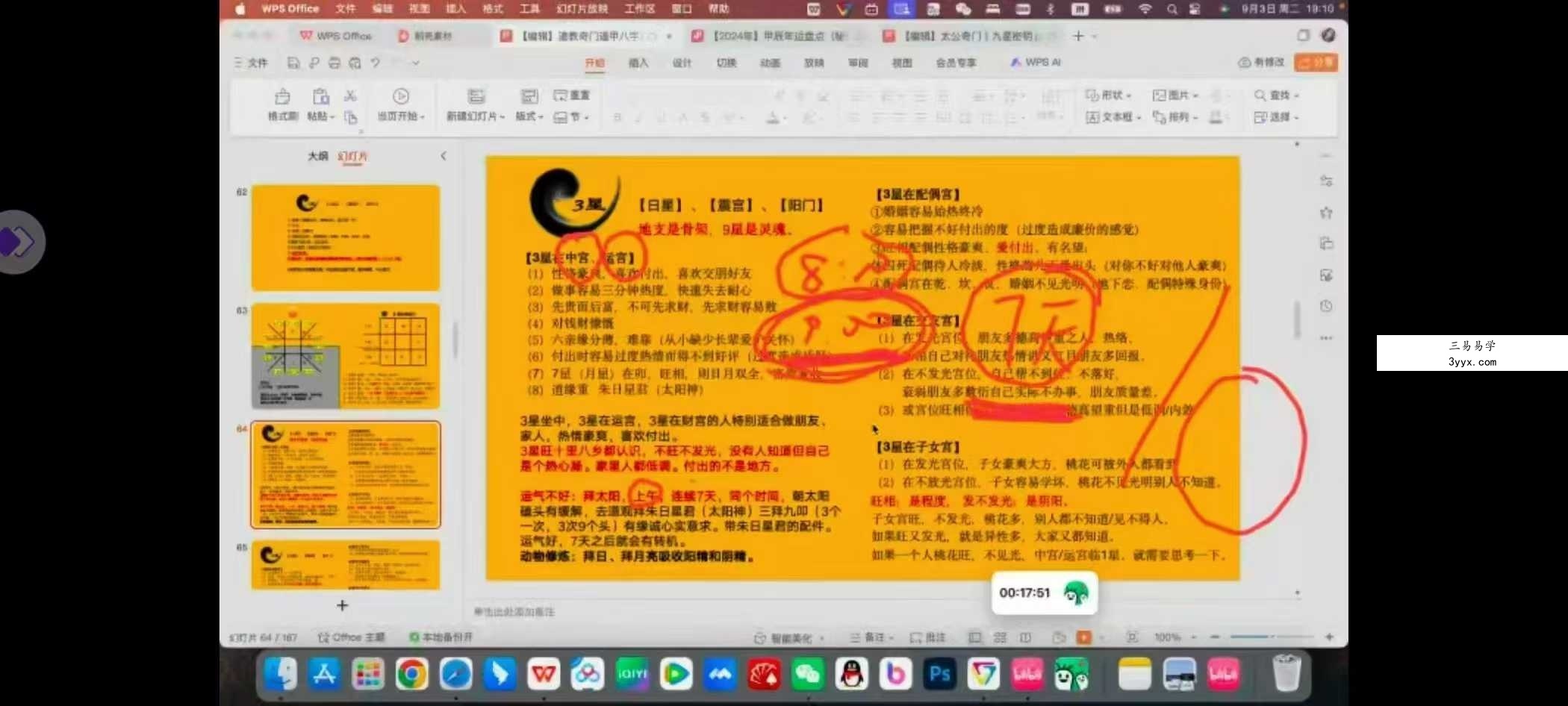The width and height of the screenshot is (1568, 706).
Task: Click the zoom slider in status bar
Action: [x=1272, y=637]
